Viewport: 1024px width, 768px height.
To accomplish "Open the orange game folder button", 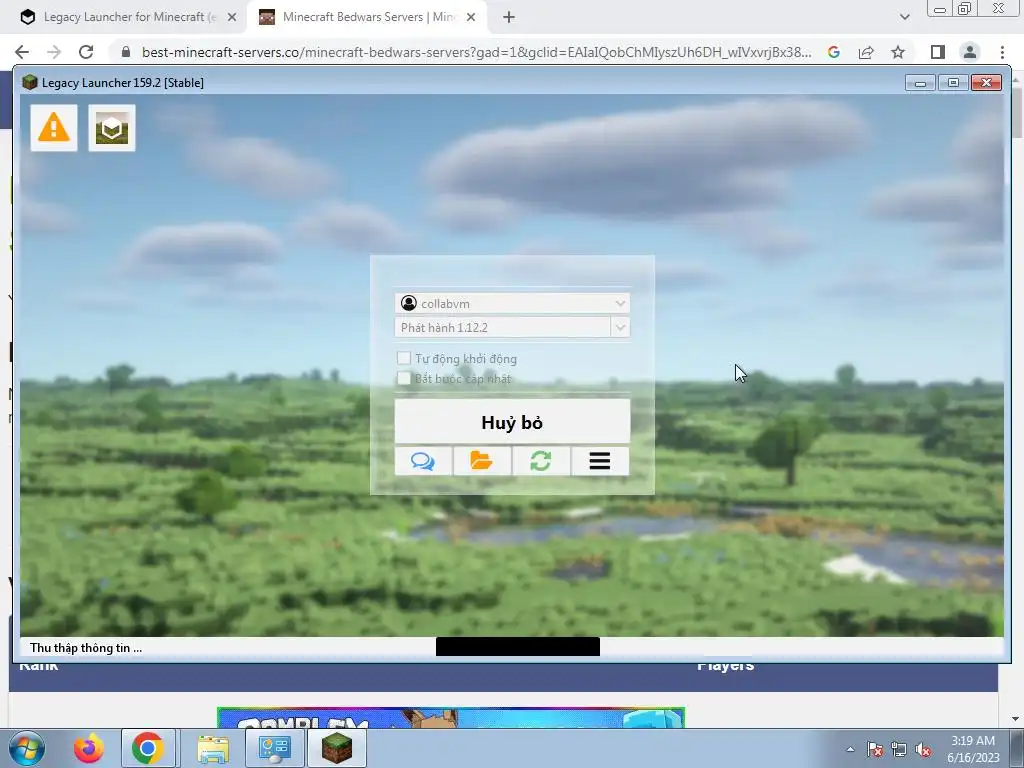I will (x=482, y=461).
